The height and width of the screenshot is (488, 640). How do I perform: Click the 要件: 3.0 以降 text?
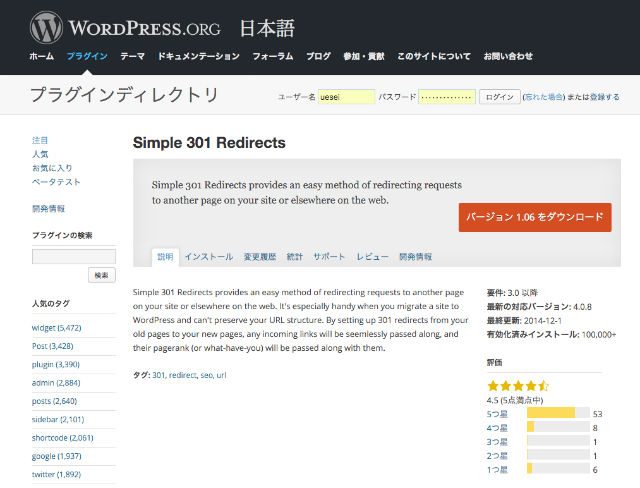coord(512,293)
